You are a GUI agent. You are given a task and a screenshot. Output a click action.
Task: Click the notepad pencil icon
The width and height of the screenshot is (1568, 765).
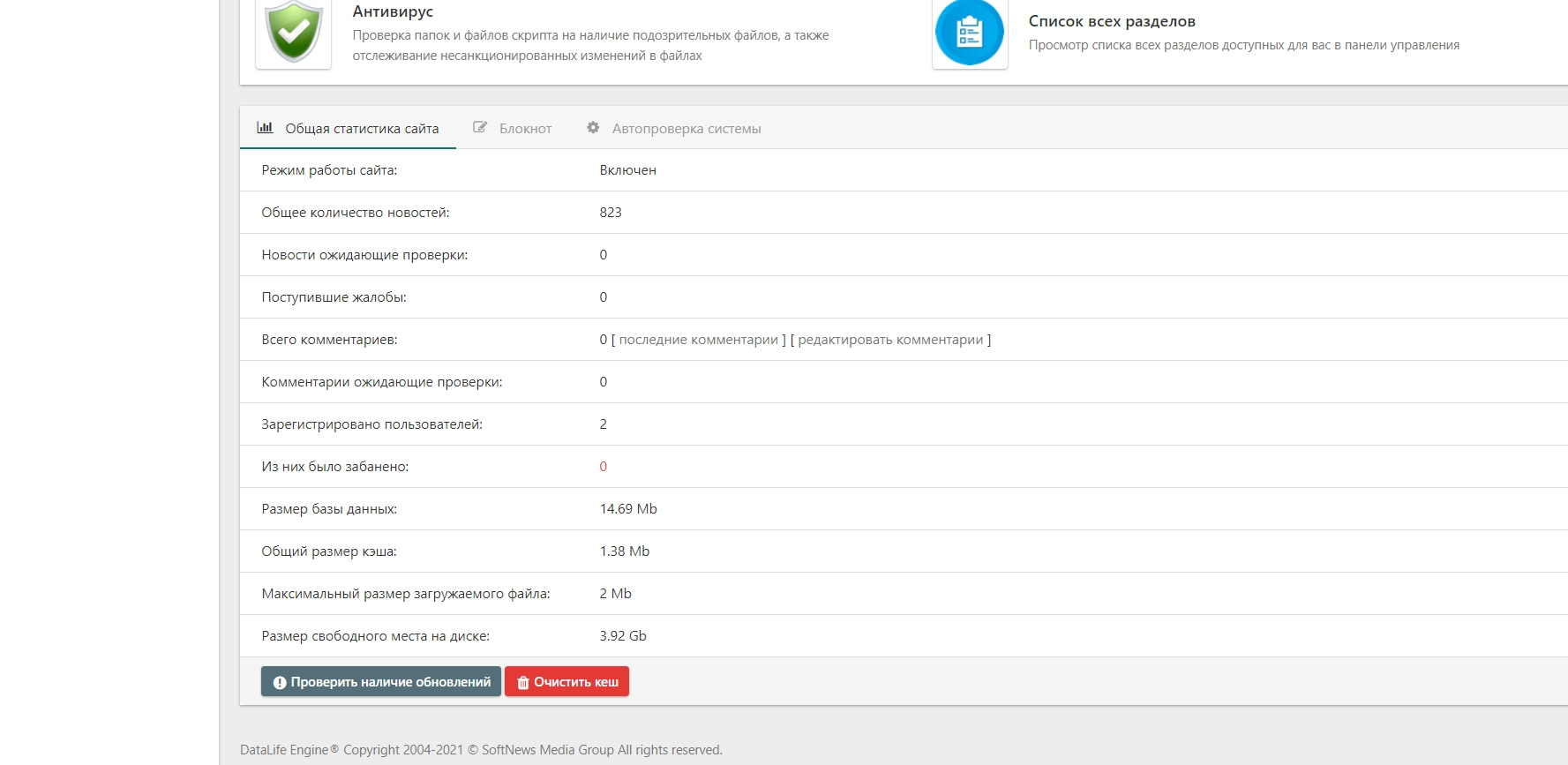point(480,128)
